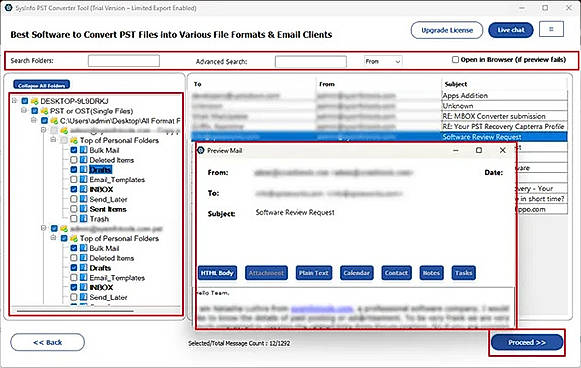Click the highlighted Drafts folder icon
581x368 pixels.
[x=84, y=169]
